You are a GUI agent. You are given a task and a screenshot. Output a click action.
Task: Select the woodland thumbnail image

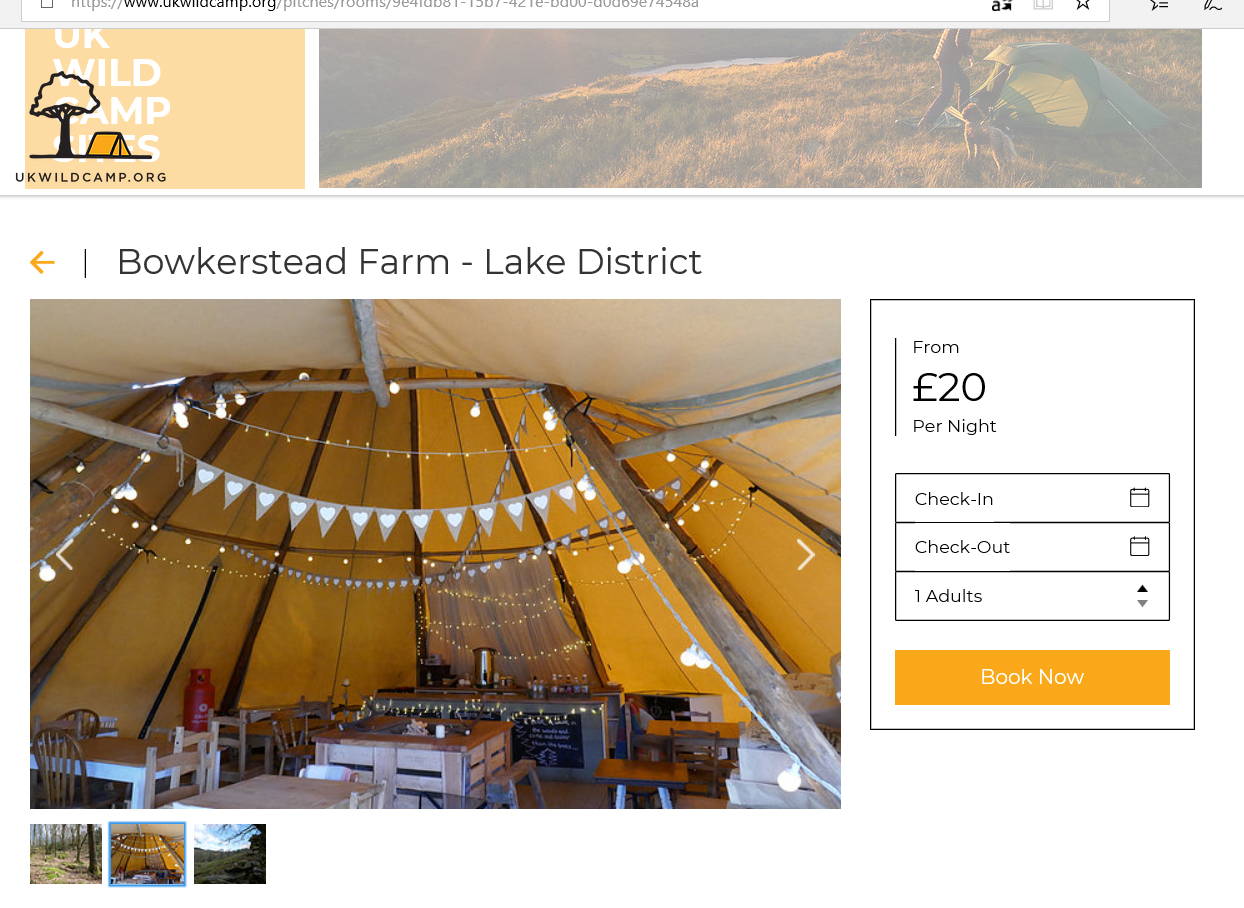click(x=66, y=854)
